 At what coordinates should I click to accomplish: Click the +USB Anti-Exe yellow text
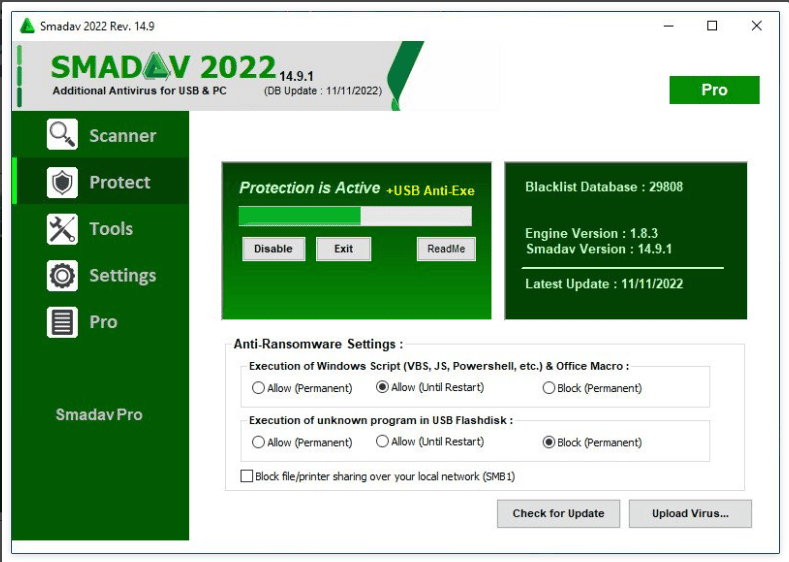(430, 191)
